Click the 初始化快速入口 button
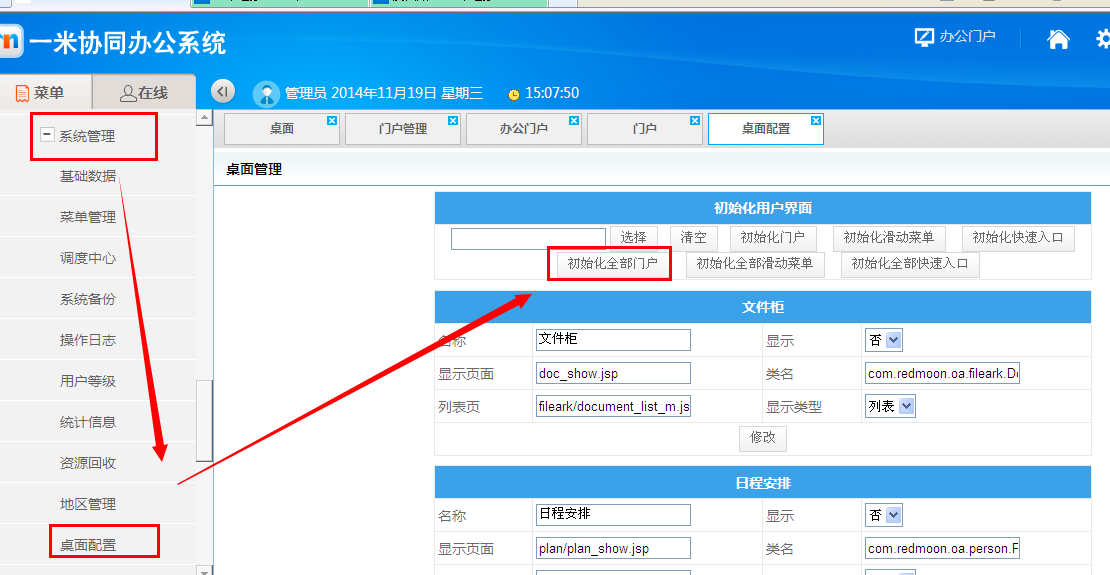Viewport: 1110px width, 575px height. pos(1018,239)
